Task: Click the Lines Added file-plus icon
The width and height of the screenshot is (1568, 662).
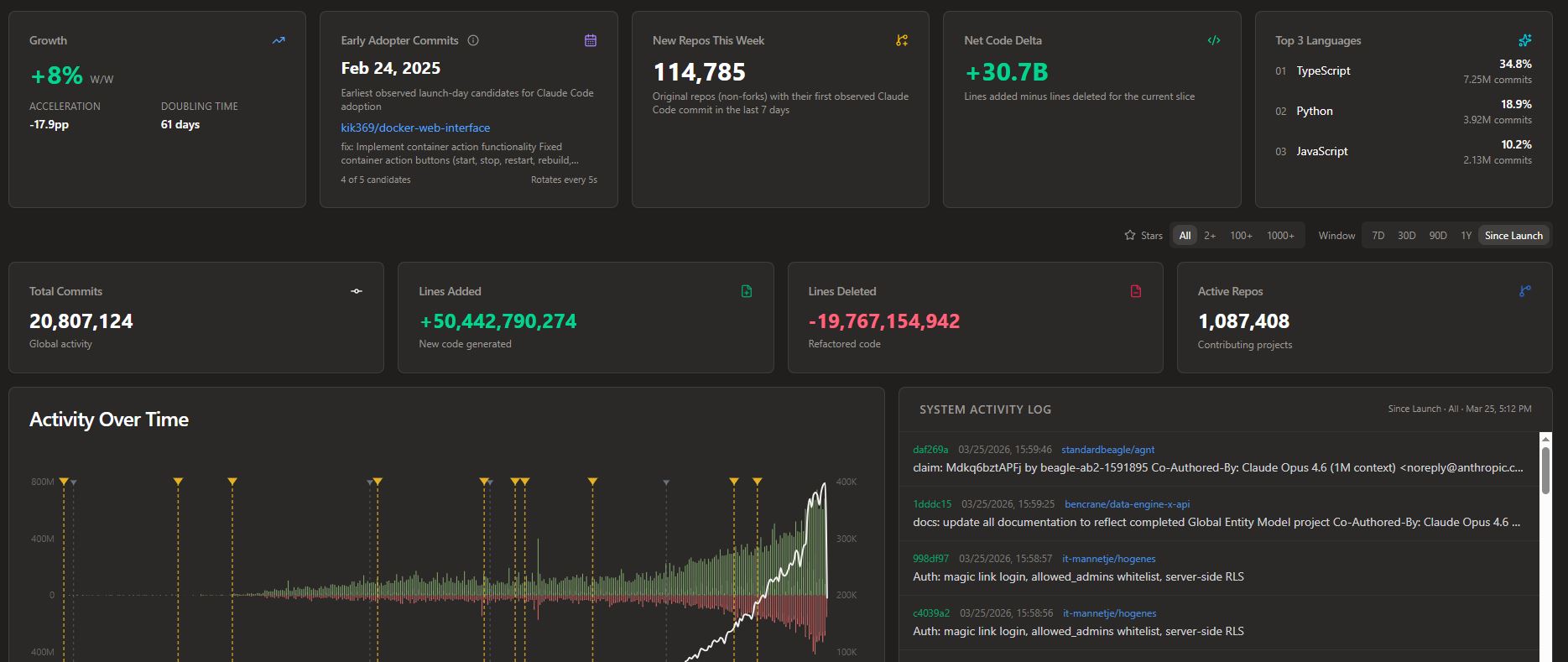Action: pyautogui.click(x=747, y=291)
